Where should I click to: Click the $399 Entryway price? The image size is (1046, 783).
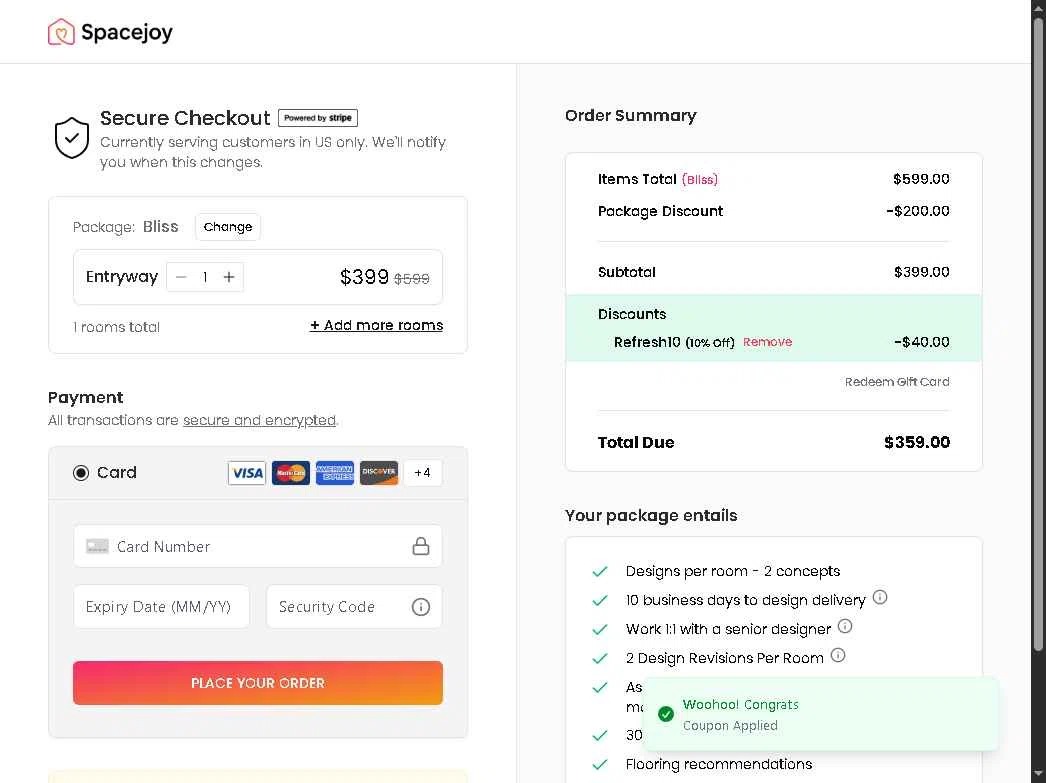click(364, 277)
